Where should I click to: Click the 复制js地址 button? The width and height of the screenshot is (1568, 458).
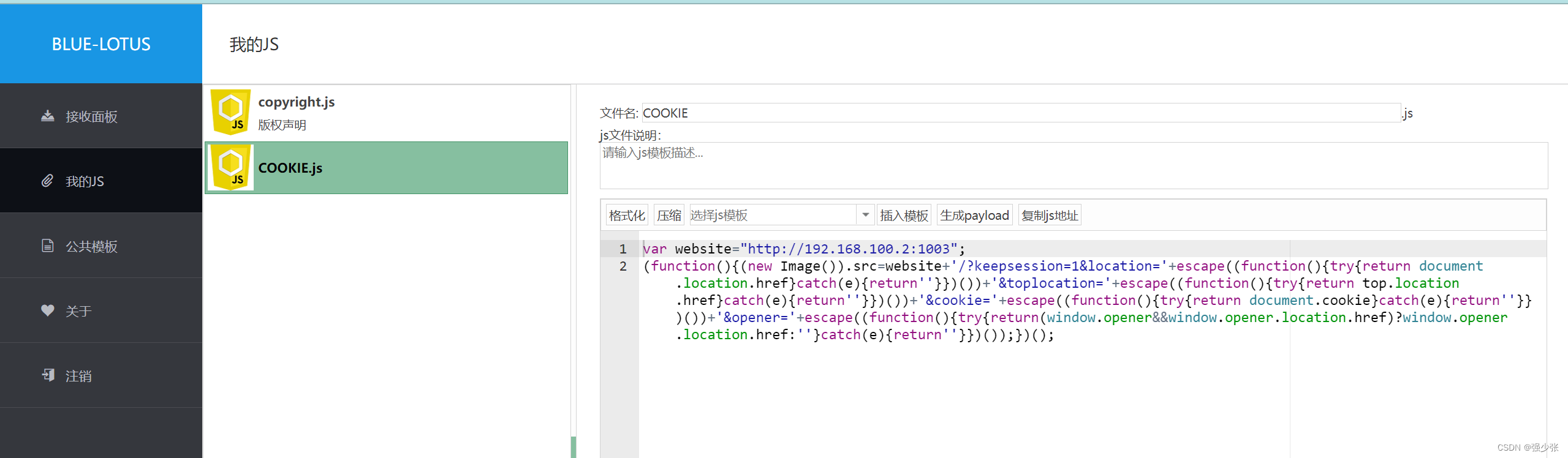[x=1050, y=216]
